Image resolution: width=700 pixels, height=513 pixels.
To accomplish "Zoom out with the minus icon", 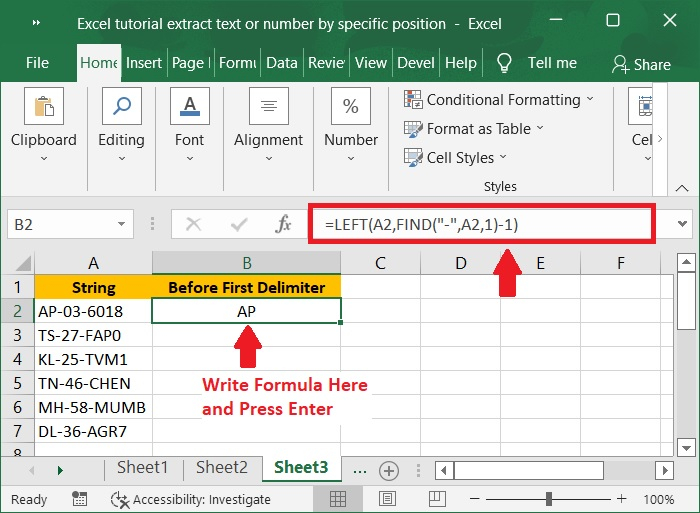I will click(475, 499).
